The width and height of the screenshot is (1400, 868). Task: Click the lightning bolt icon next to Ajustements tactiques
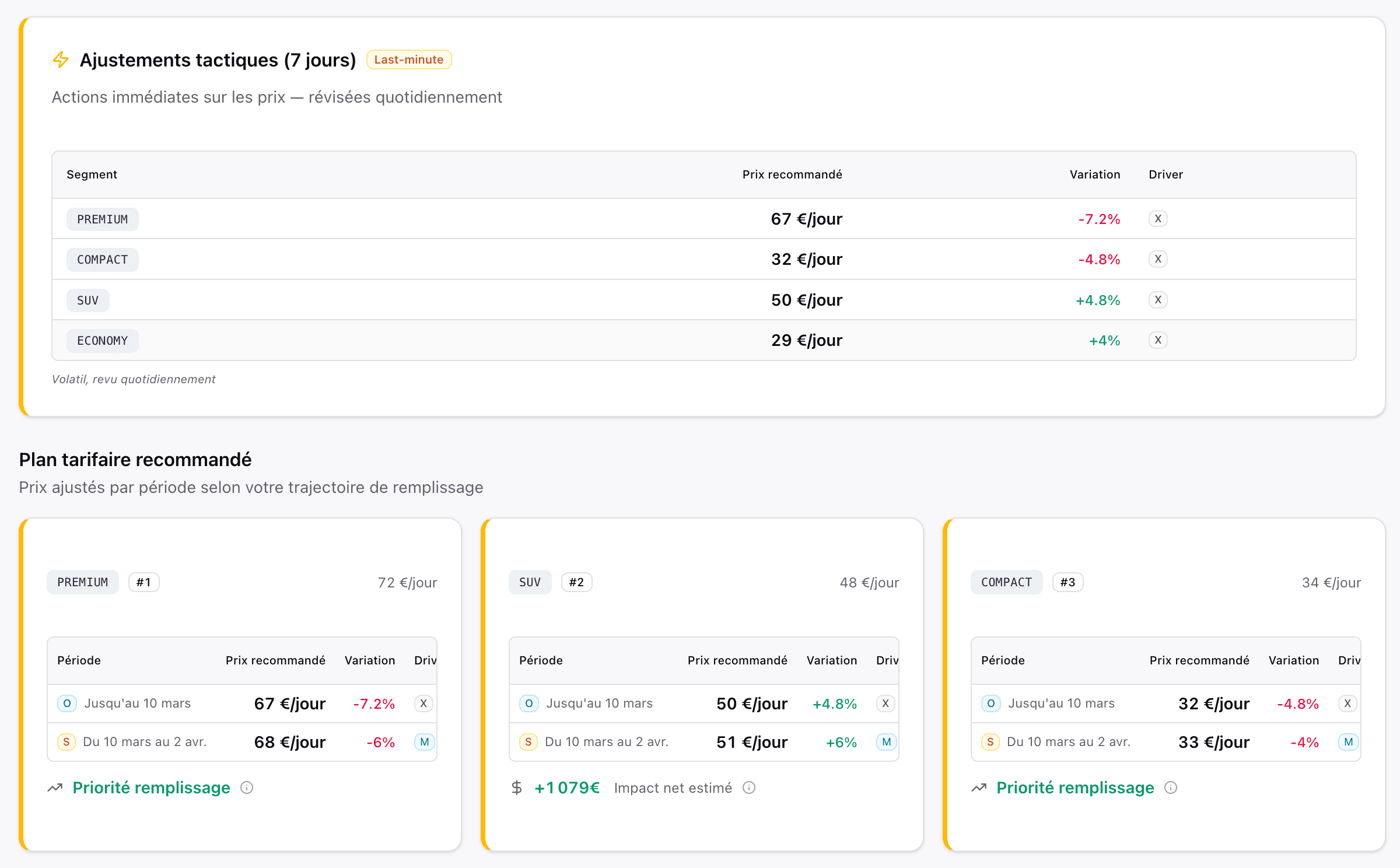click(60, 60)
